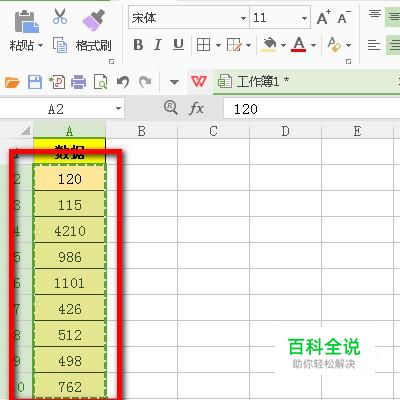Click the fx insert function button
400x400 pixels.
[x=197, y=108]
